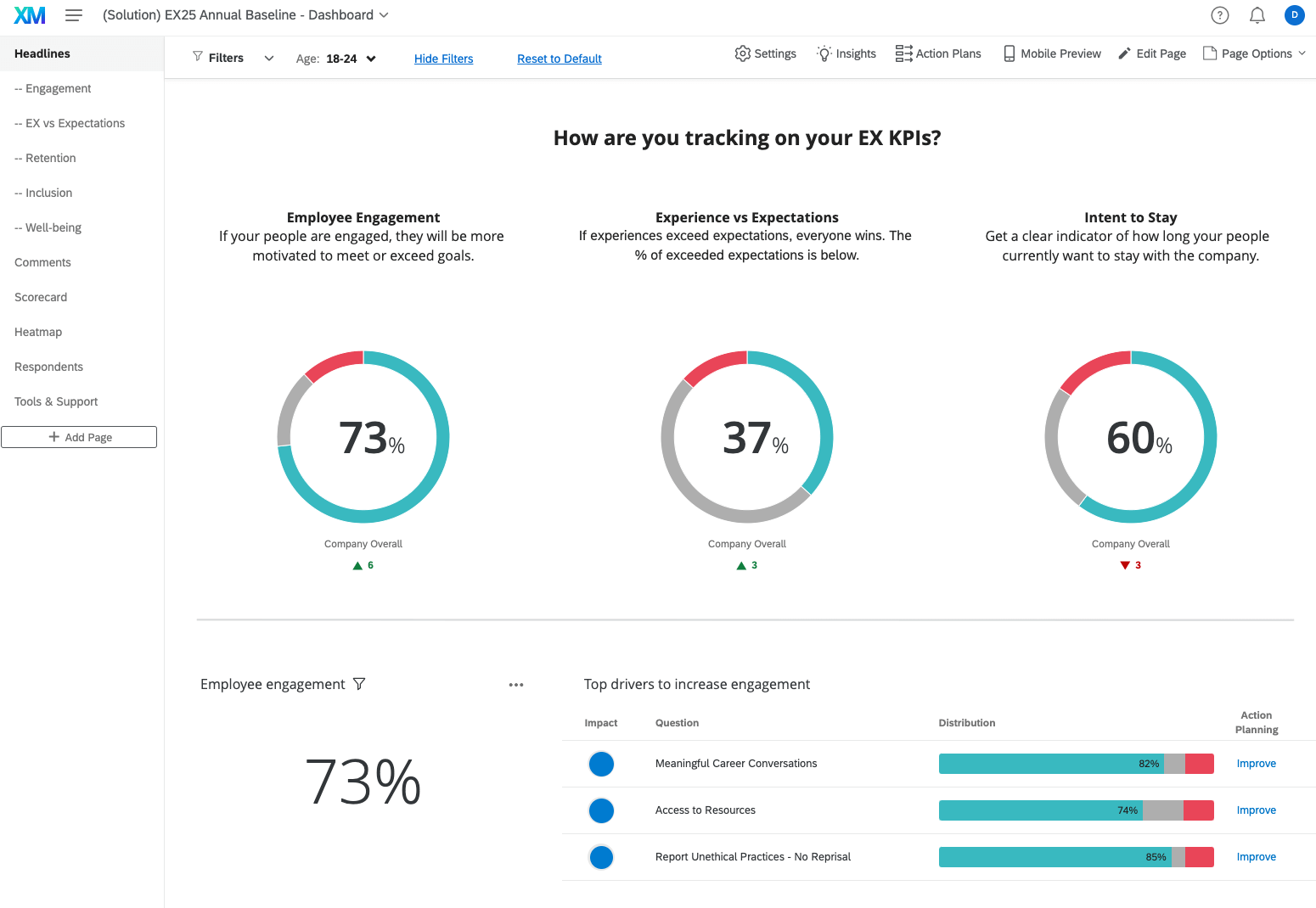Click the Add Page button

(79, 437)
